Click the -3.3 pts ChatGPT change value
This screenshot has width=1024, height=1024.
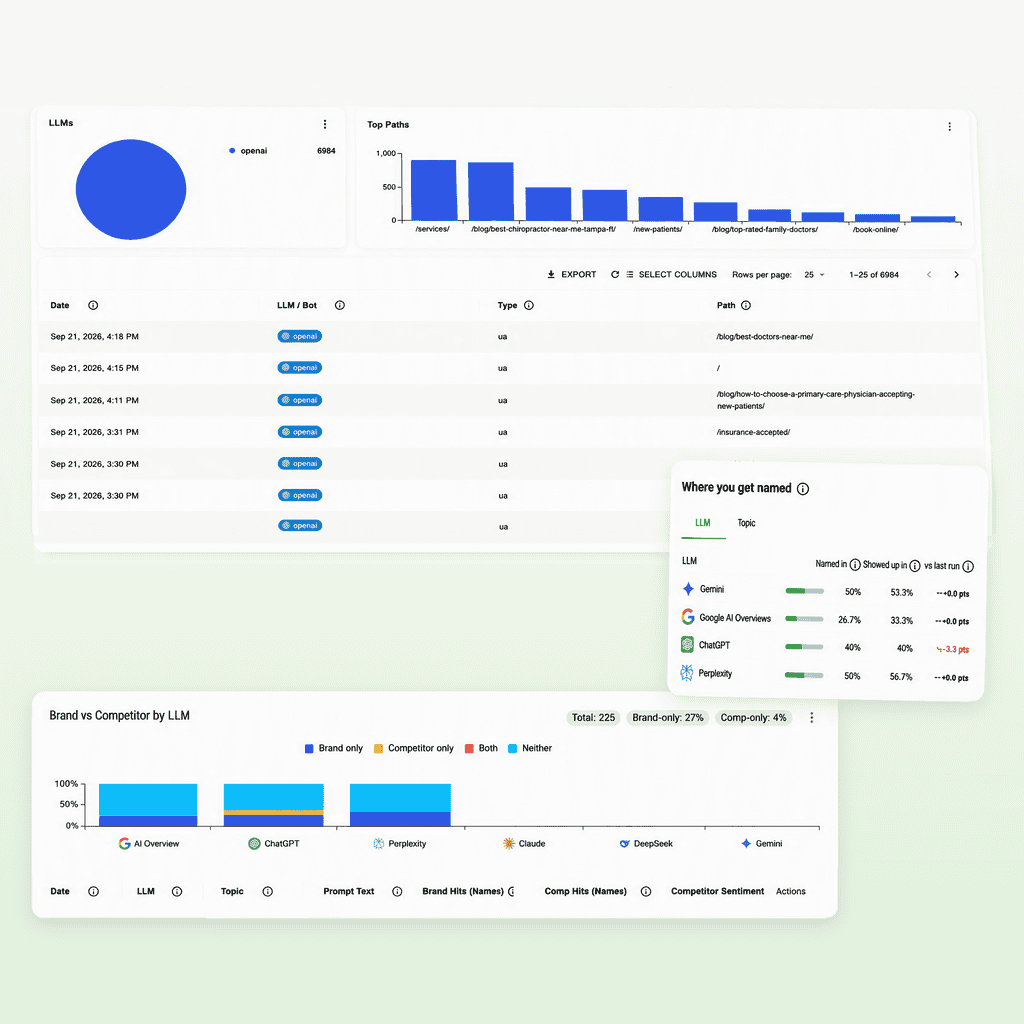953,649
